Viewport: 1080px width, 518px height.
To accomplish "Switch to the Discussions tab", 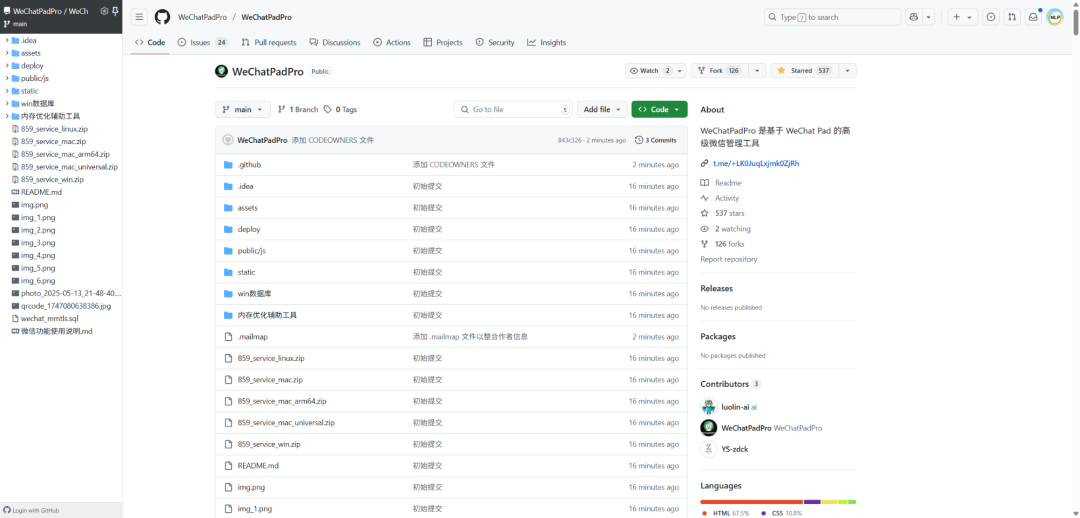I will click(x=335, y=43).
